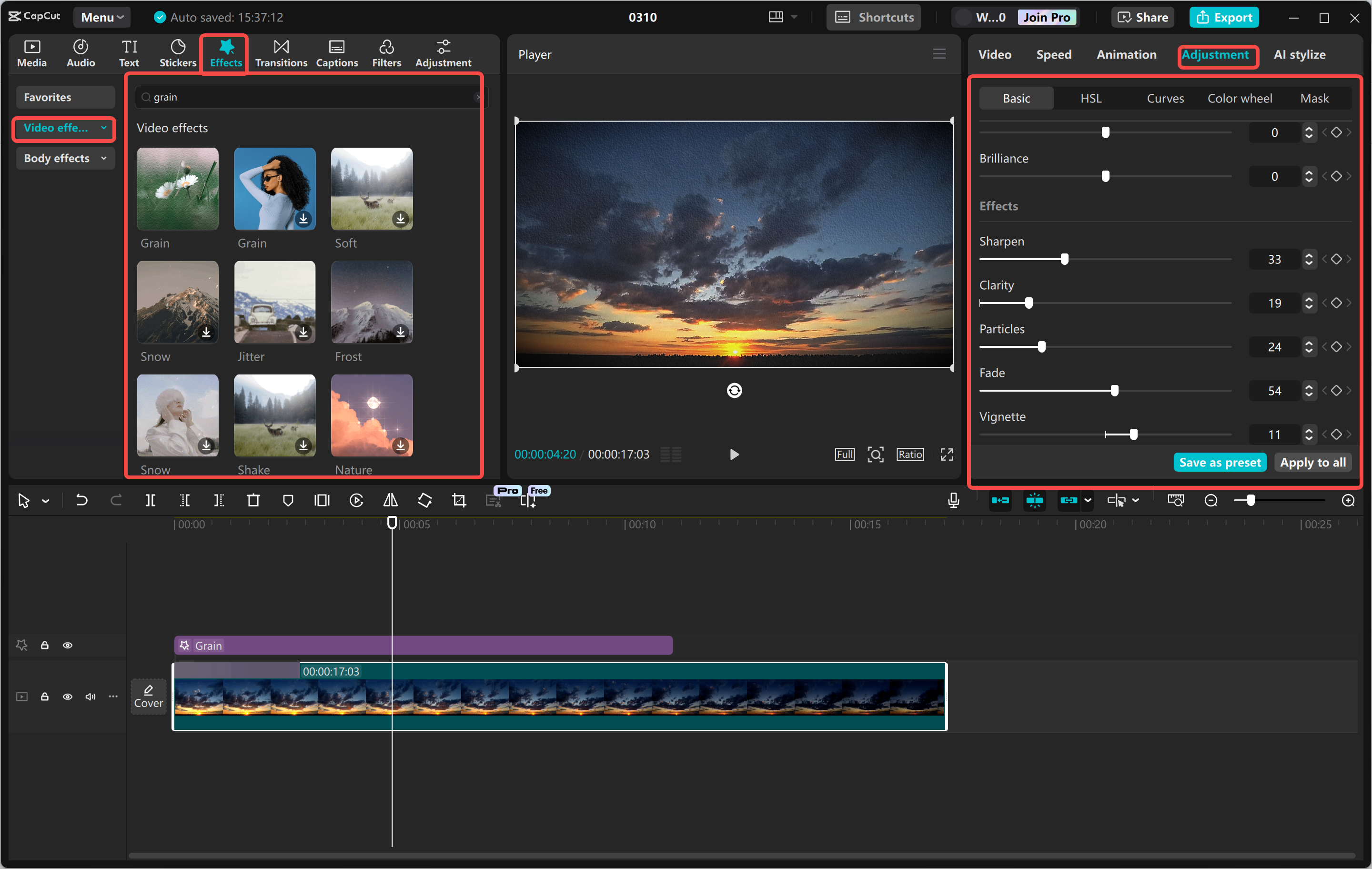1372x869 pixels.
Task: Open the clip linking options chevron
Action: (1089, 500)
